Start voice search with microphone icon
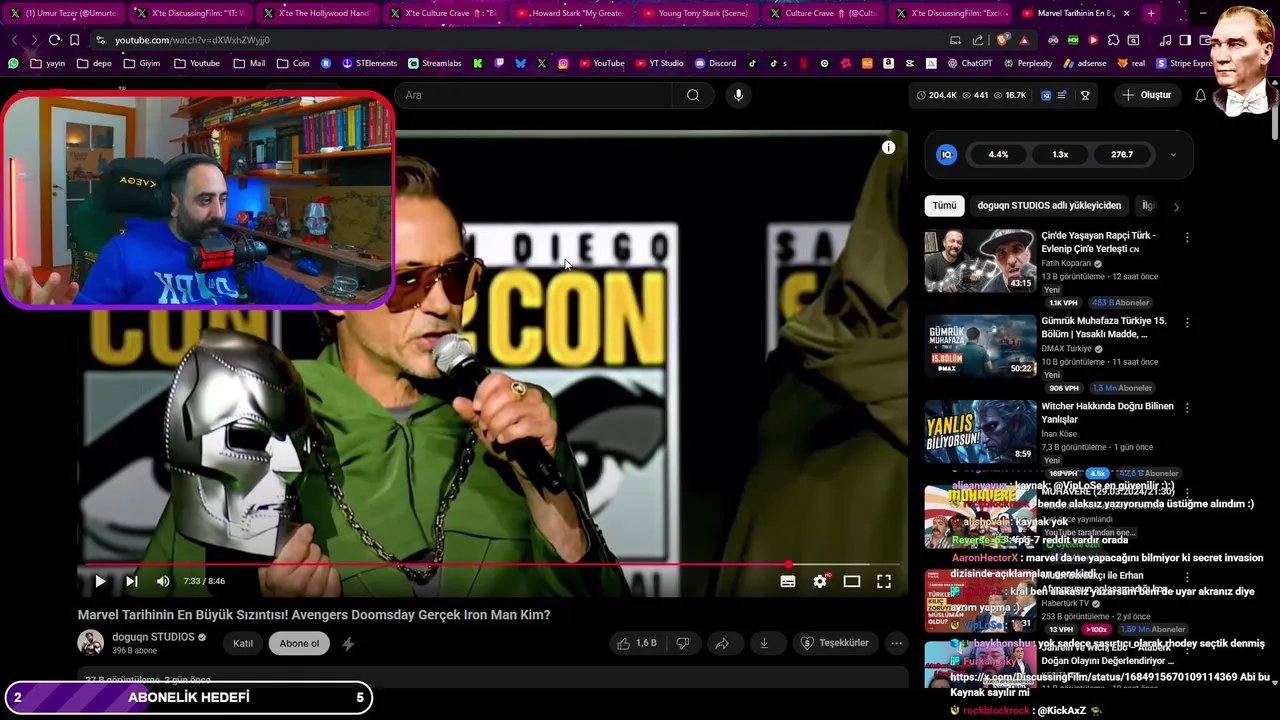 click(x=738, y=95)
